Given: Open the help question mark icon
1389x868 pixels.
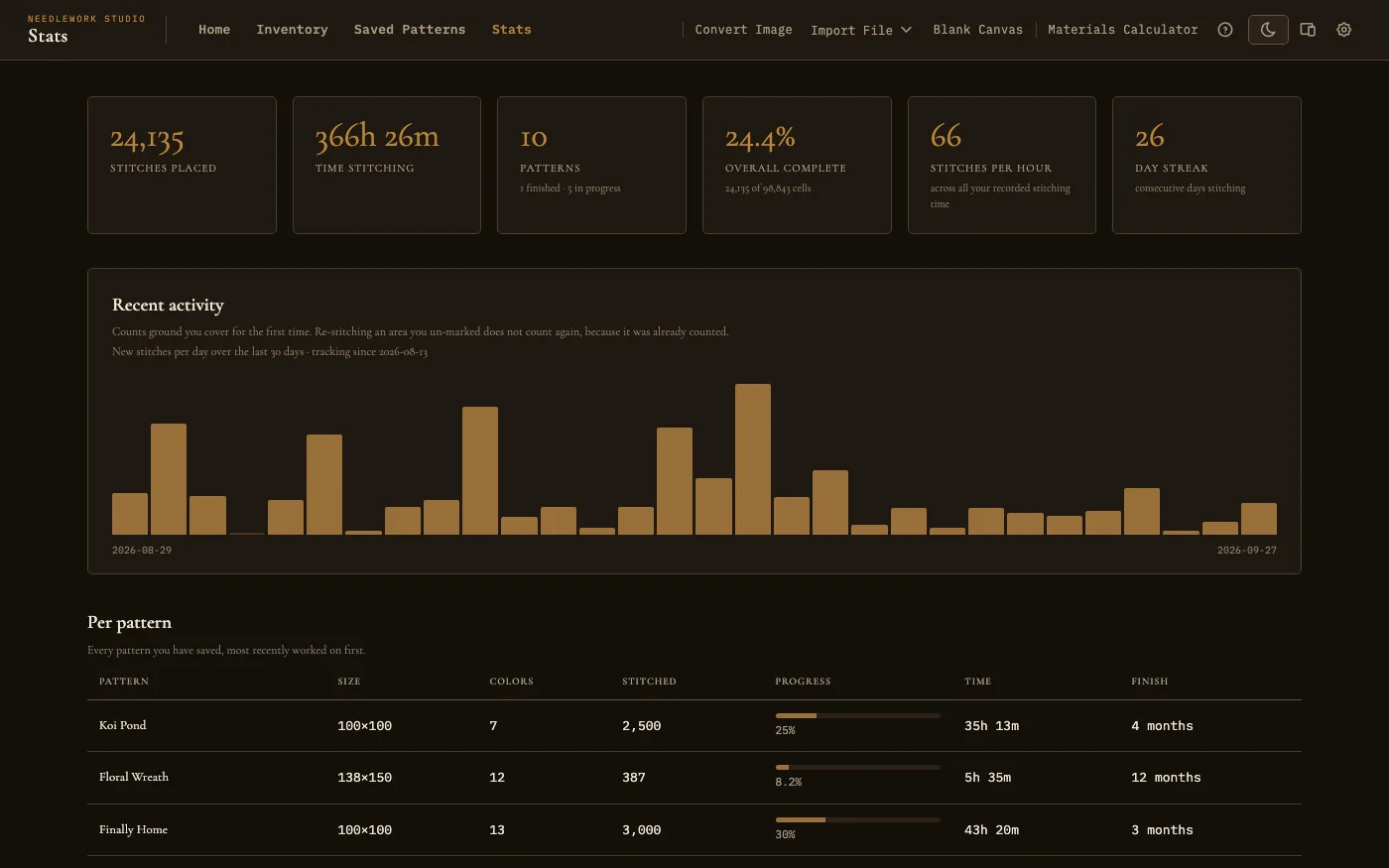Looking at the screenshot, I should pyautogui.click(x=1225, y=30).
